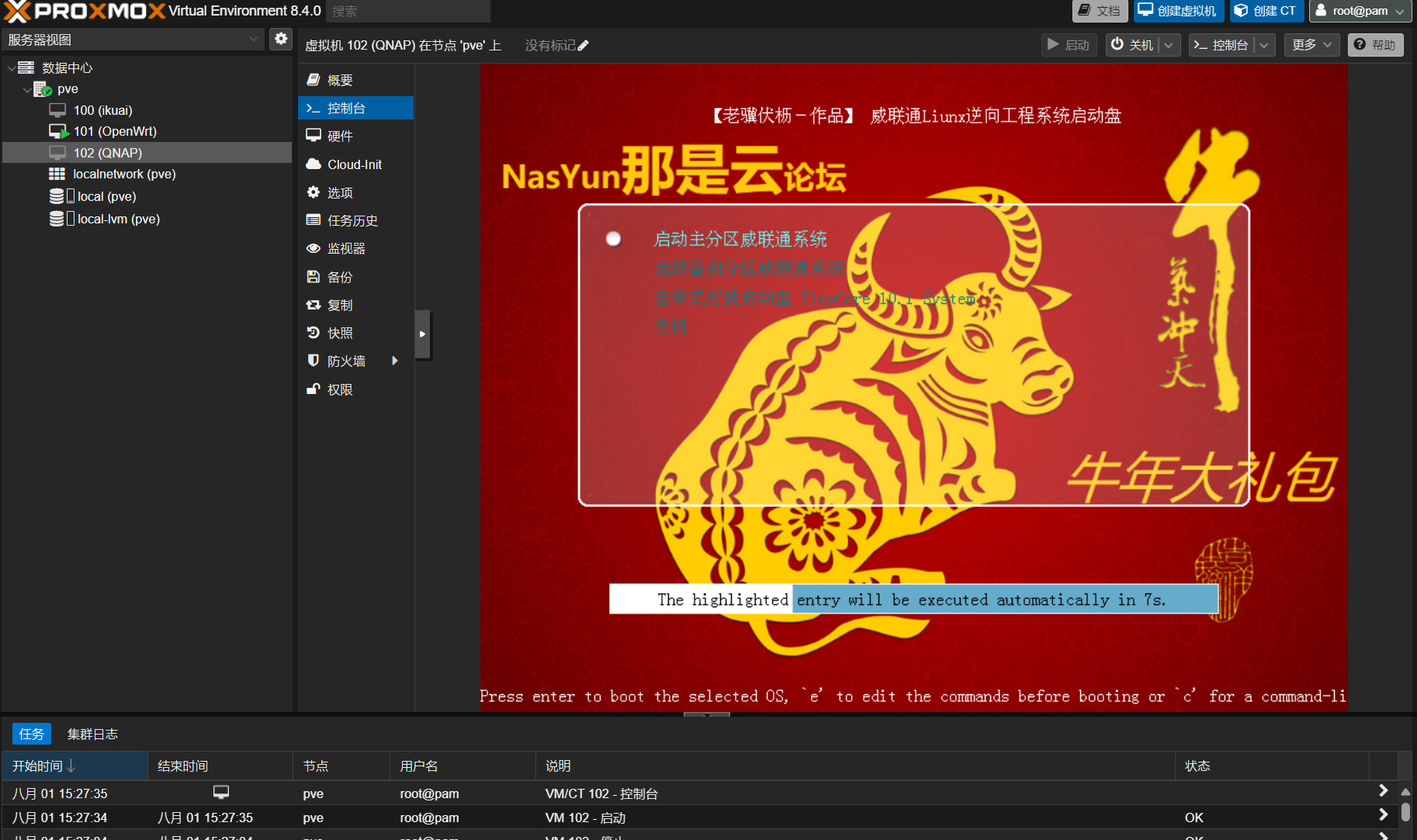Select VM 101 (OpenWrt)
Image resolution: width=1417 pixels, height=840 pixels.
pyautogui.click(x=115, y=131)
